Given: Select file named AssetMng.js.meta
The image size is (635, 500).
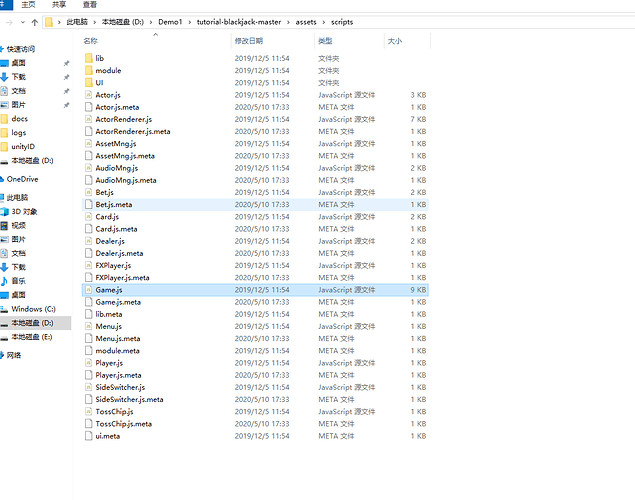Looking at the screenshot, I should coord(125,156).
